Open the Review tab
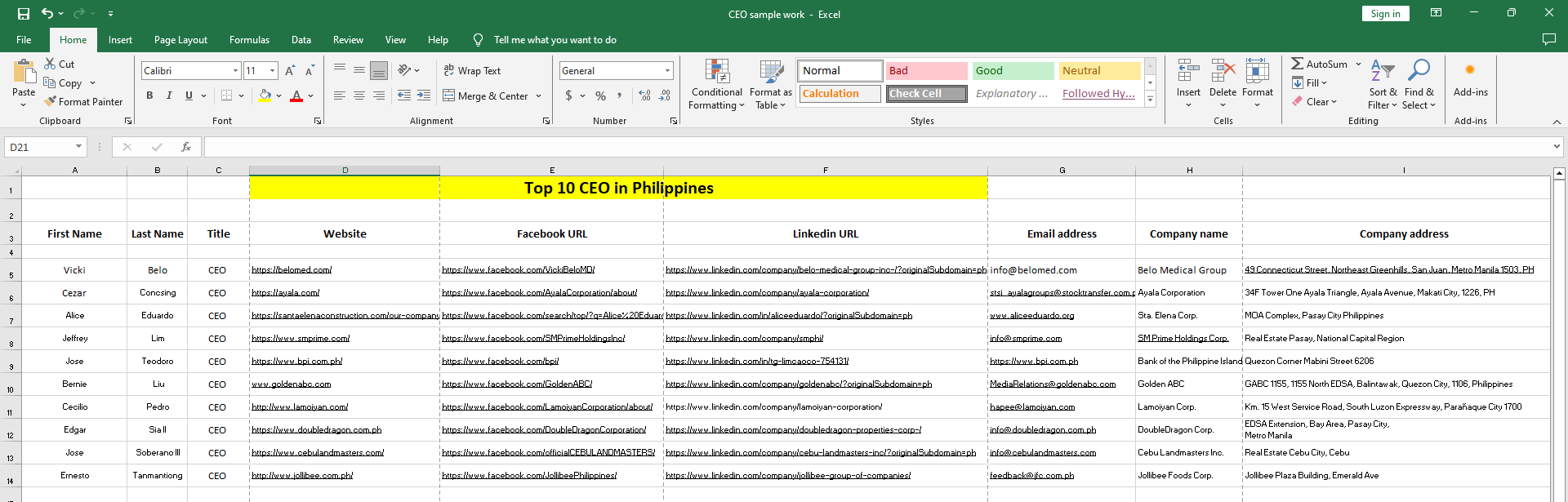The height and width of the screenshot is (502, 1568). tap(348, 40)
